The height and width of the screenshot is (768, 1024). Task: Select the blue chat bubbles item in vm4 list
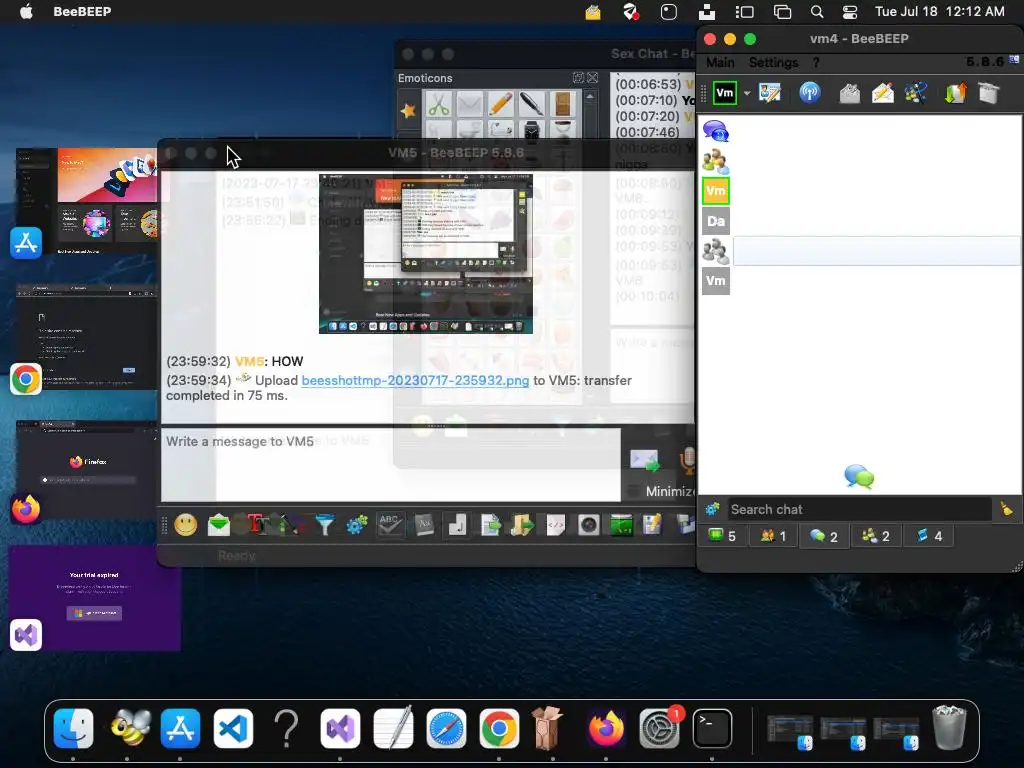716,131
